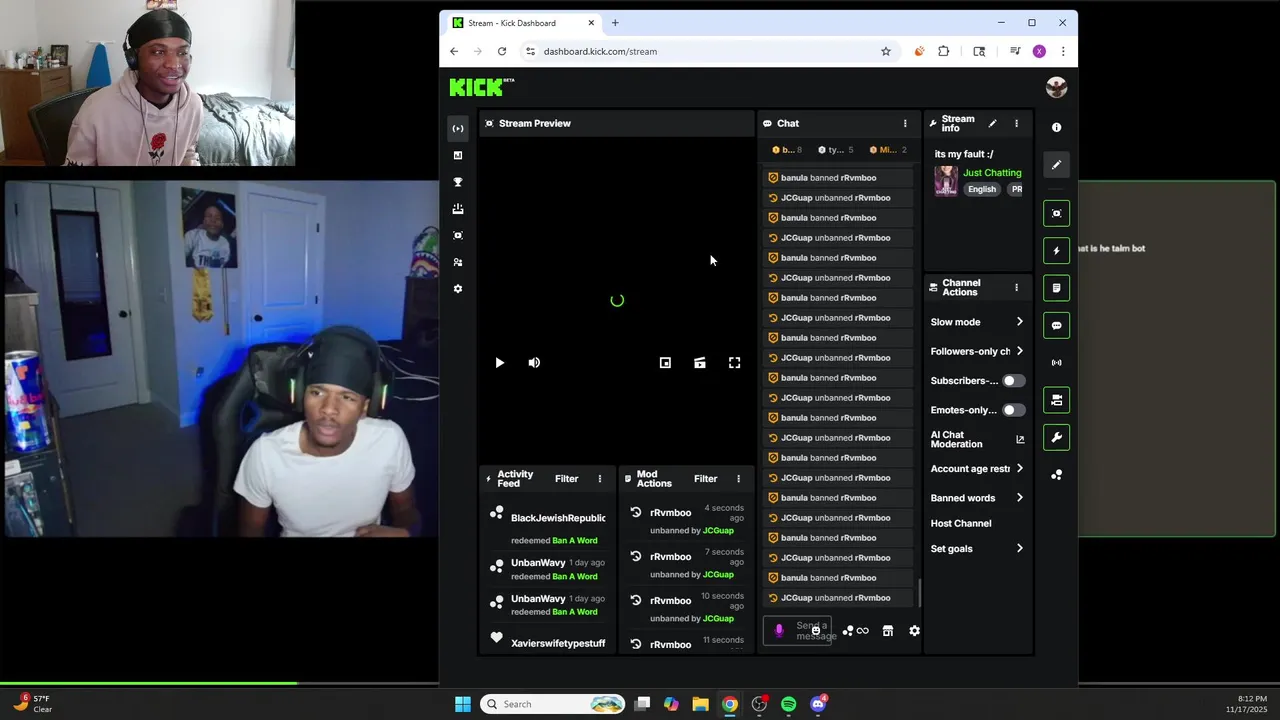Screen dimensions: 1280x720
Task: Expand Slow mode options
Action: point(977,322)
